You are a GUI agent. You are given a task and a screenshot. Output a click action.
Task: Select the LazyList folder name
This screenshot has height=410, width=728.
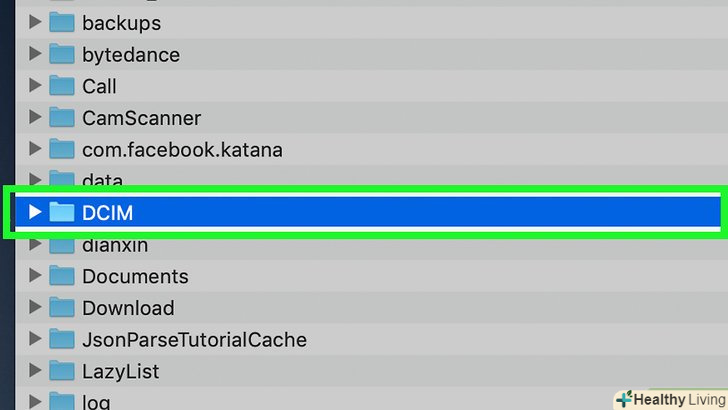pyautogui.click(x=122, y=372)
